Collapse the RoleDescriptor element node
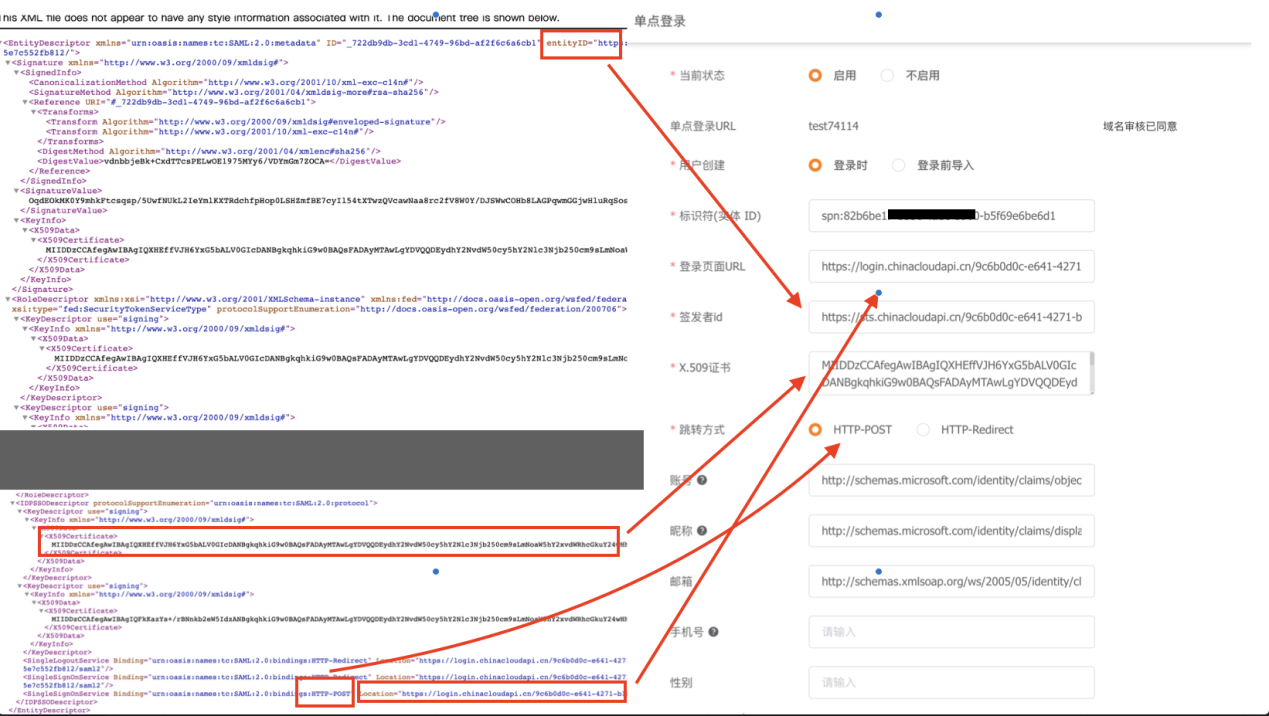Viewport: 1269px width, 716px height. pyautogui.click(x=8, y=299)
